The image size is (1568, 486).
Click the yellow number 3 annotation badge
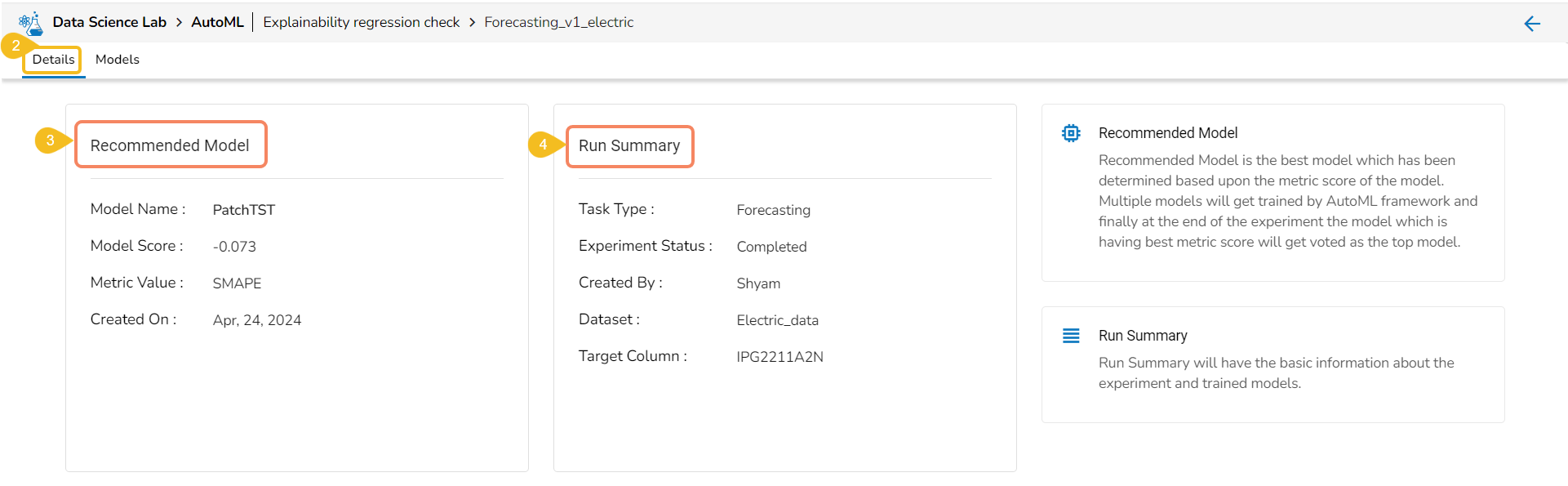[50, 140]
